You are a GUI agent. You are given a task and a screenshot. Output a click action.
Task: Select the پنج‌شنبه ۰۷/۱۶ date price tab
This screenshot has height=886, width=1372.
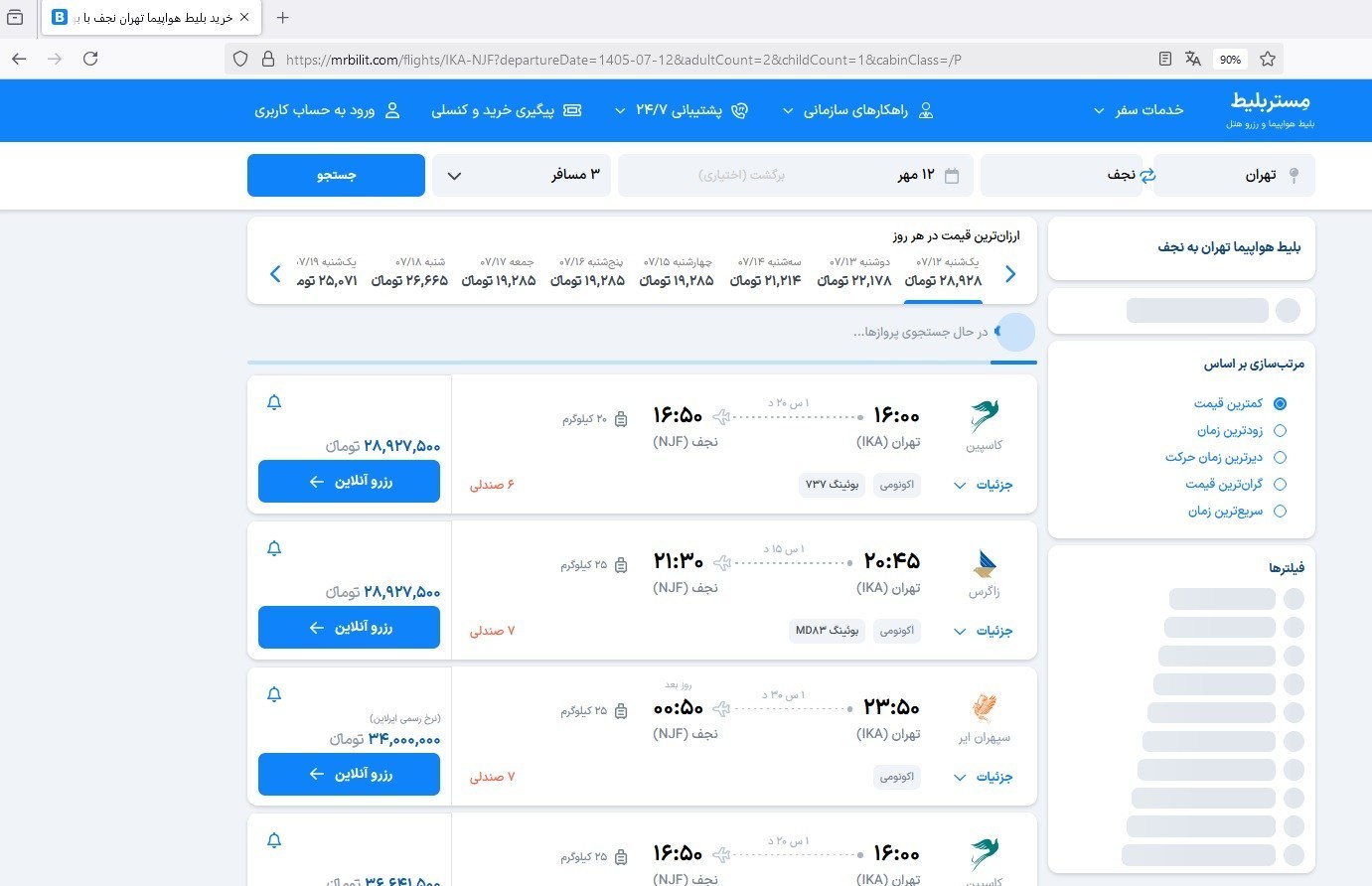pos(588,272)
